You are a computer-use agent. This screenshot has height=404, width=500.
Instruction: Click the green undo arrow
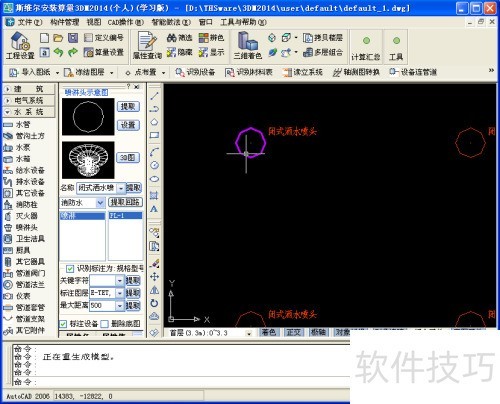click(59, 52)
